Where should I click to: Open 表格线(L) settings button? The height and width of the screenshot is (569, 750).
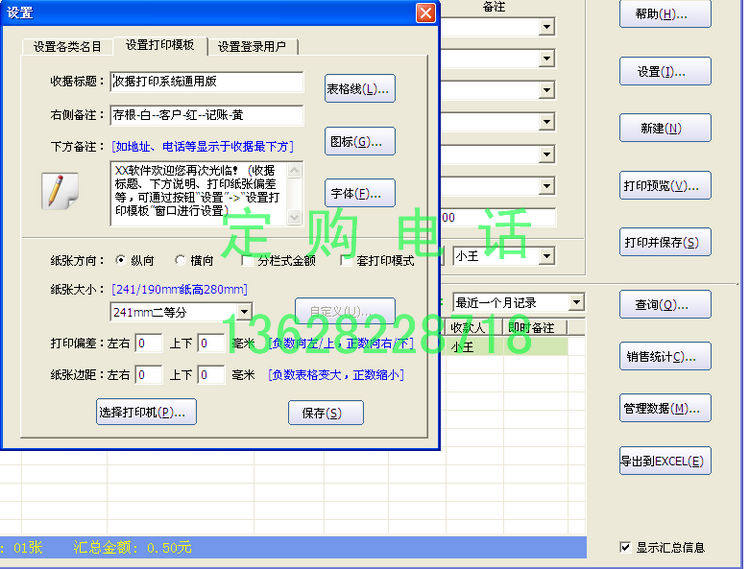tap(360, 88)
